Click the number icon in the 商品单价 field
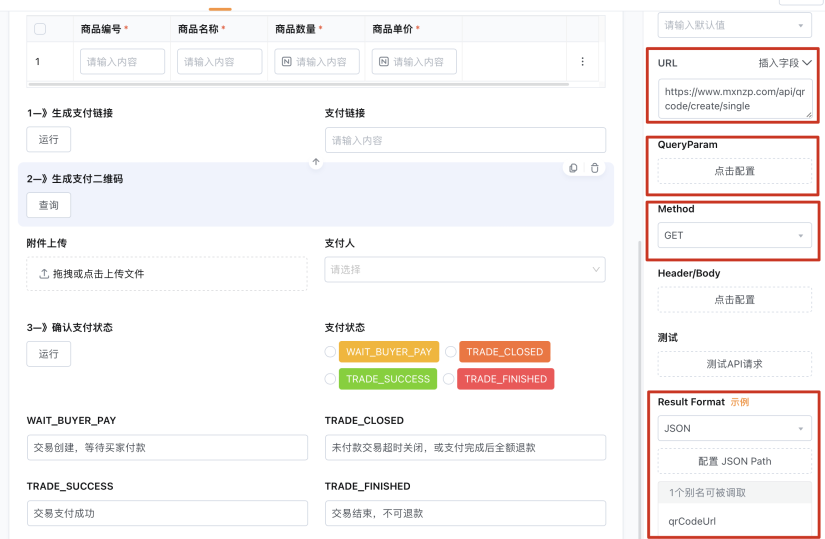The height and width of the screenshot is (539, 825). click(384, 62)
